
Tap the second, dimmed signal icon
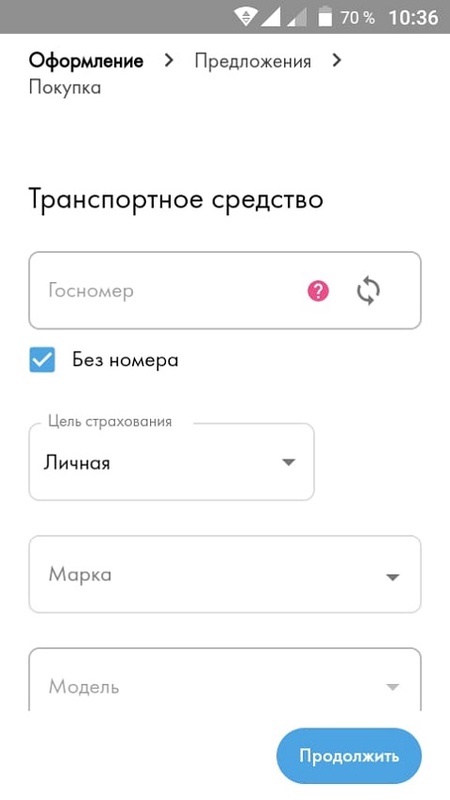[297, 17]
